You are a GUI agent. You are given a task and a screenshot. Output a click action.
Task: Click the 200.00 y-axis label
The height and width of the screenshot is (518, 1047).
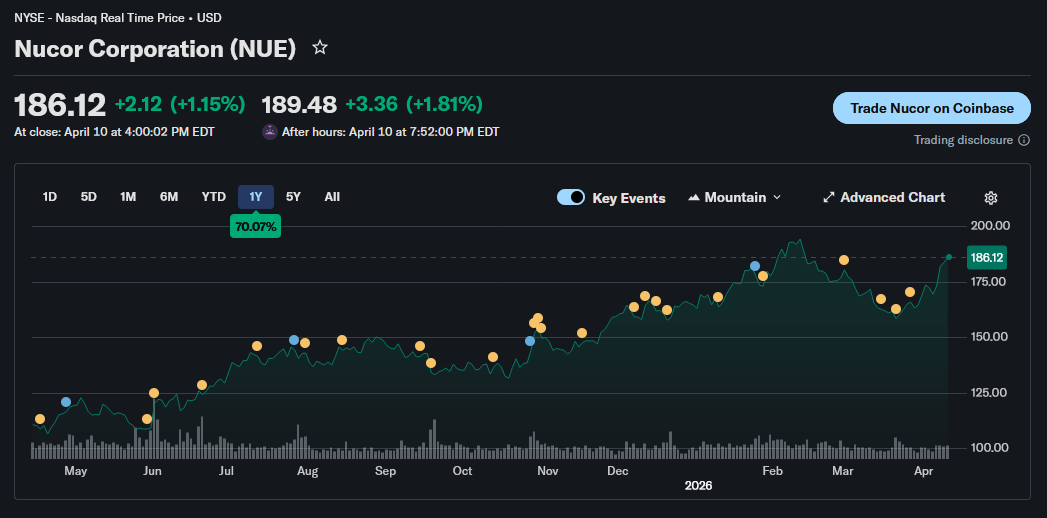pyautogui.click(x=991, y=226)
